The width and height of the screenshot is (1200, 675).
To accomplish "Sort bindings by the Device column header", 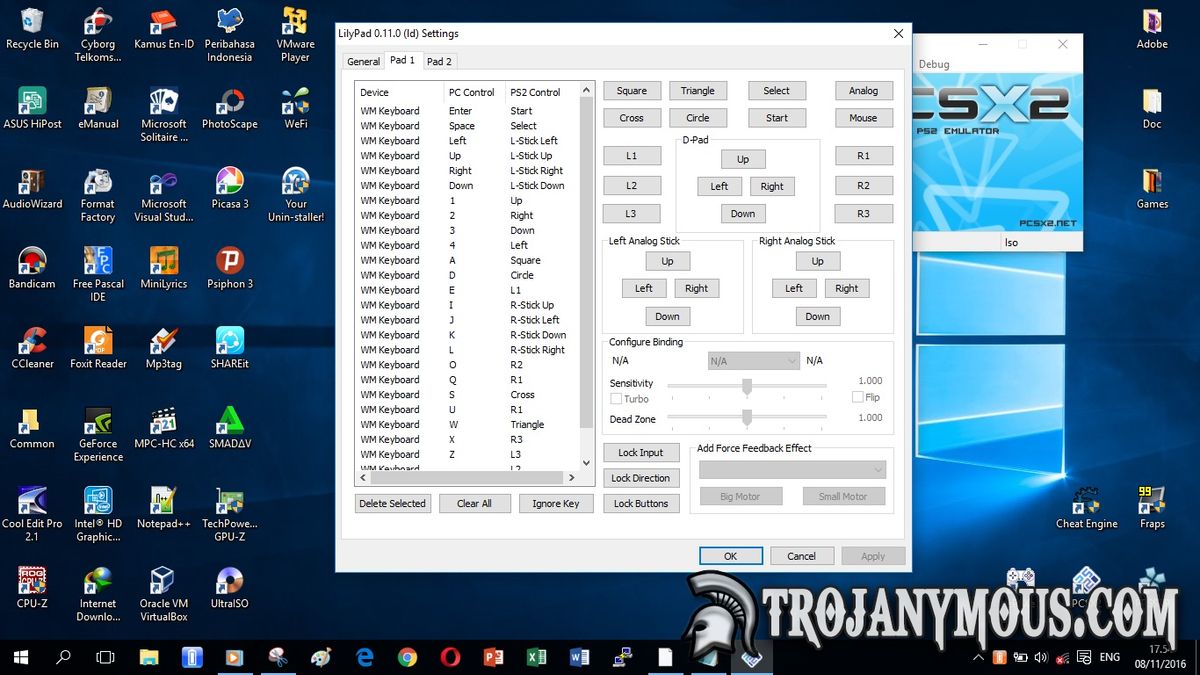I will pos(400,92).
